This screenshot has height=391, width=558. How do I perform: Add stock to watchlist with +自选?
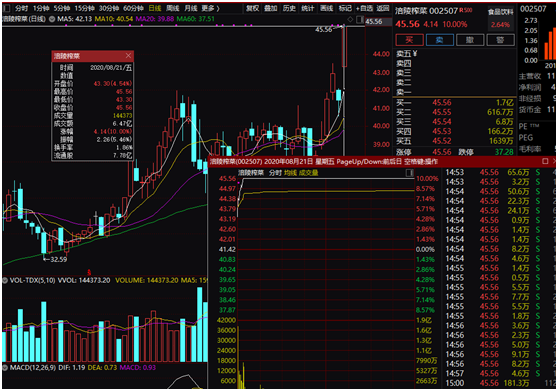365,8
